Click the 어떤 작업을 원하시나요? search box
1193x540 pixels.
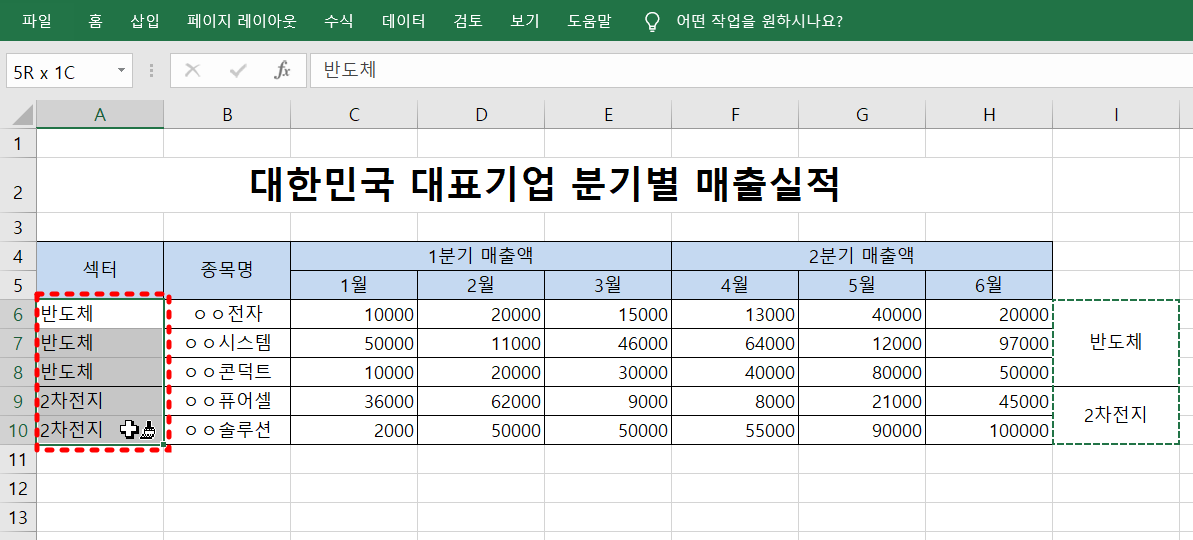[x=759, y=21]
